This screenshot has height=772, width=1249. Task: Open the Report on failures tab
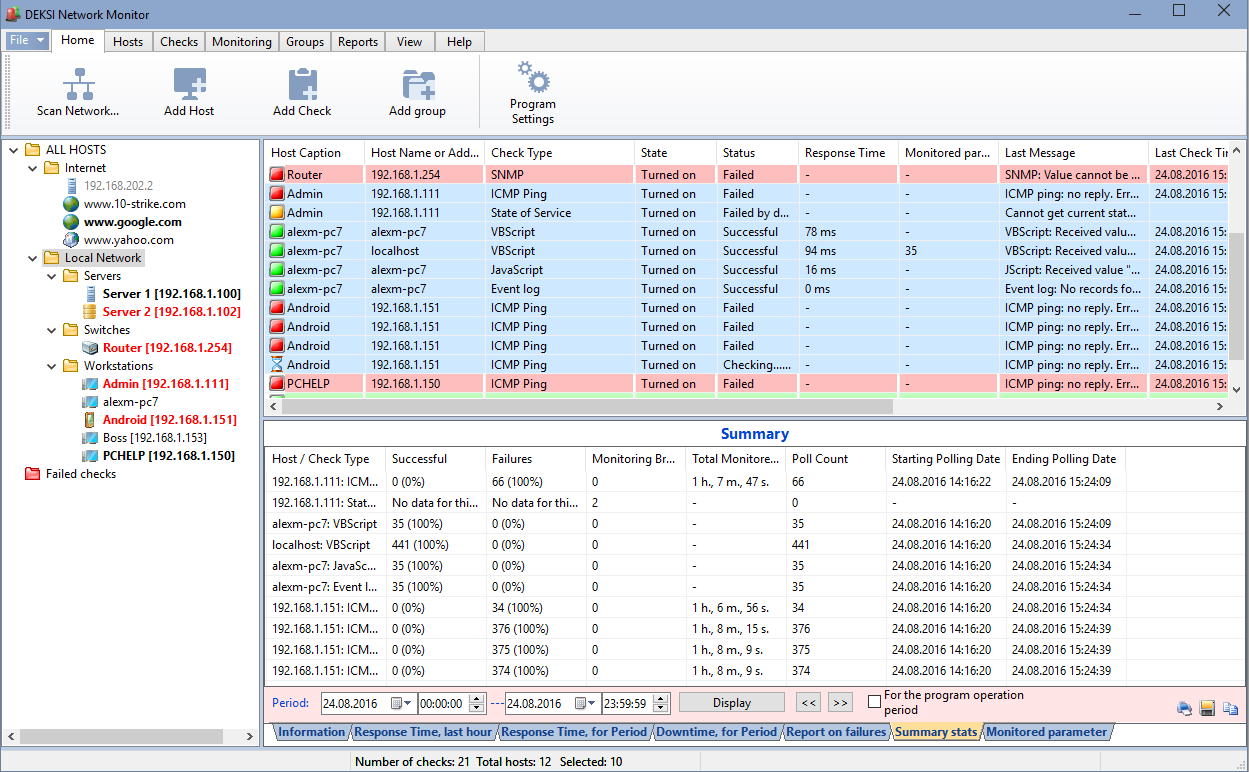pyautogui.click(x=836, y=732)
